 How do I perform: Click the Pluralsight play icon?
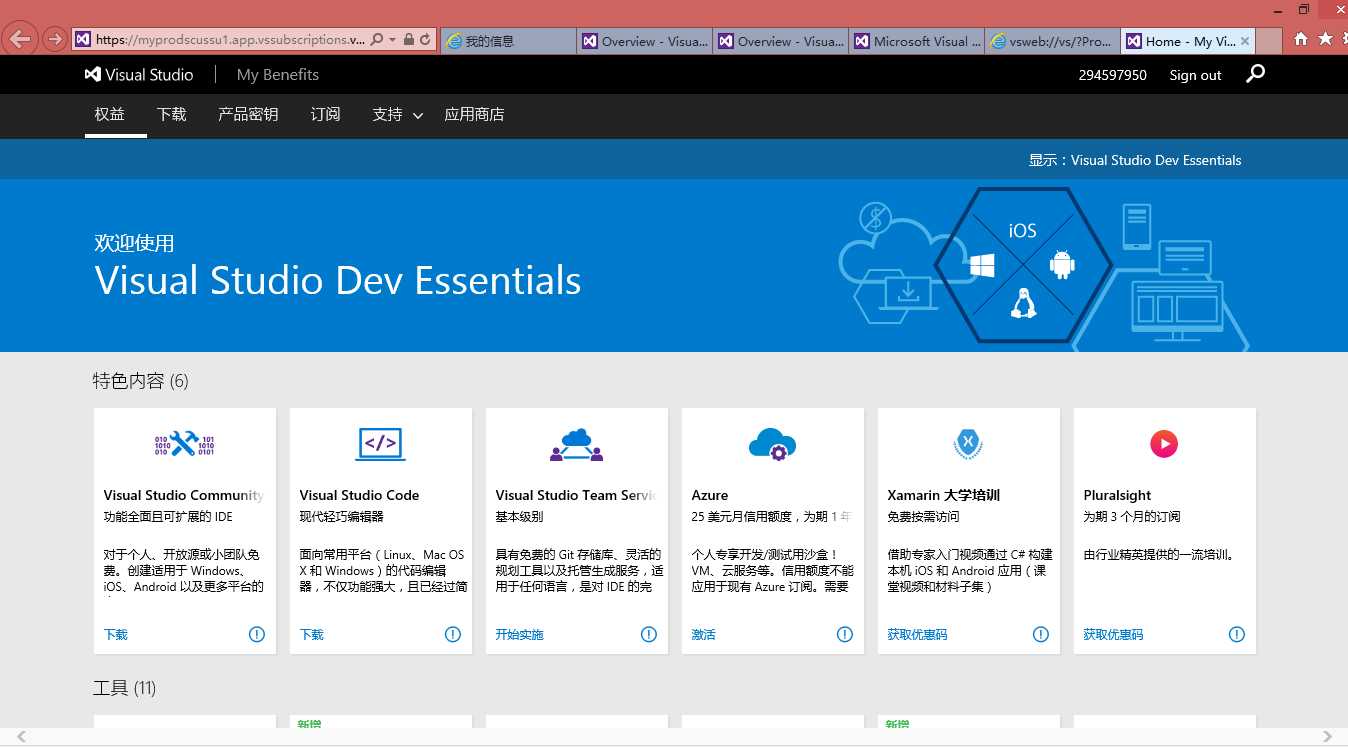point(1164,443)
